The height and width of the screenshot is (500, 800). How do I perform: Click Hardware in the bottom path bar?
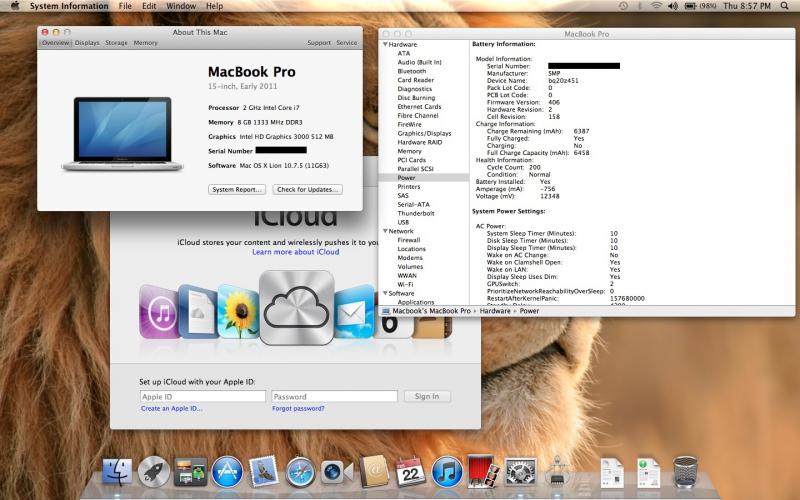click(494, 311)
